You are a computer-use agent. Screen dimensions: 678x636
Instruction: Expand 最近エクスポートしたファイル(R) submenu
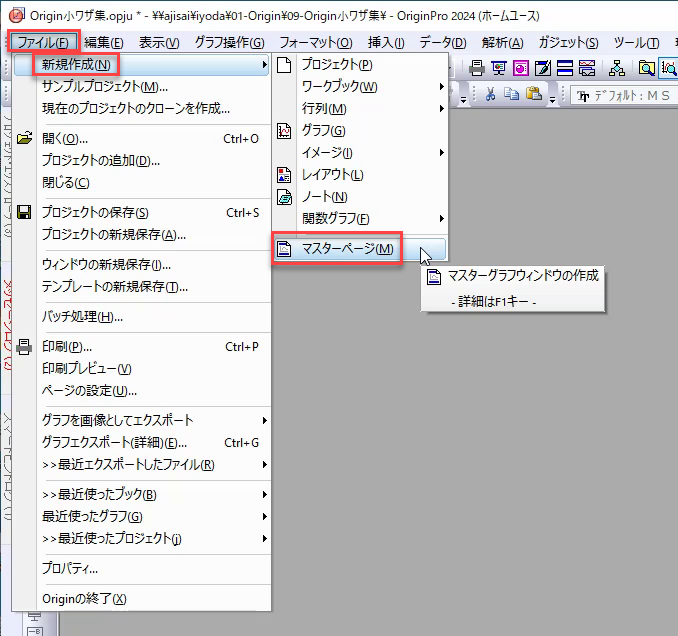[141, 464]
